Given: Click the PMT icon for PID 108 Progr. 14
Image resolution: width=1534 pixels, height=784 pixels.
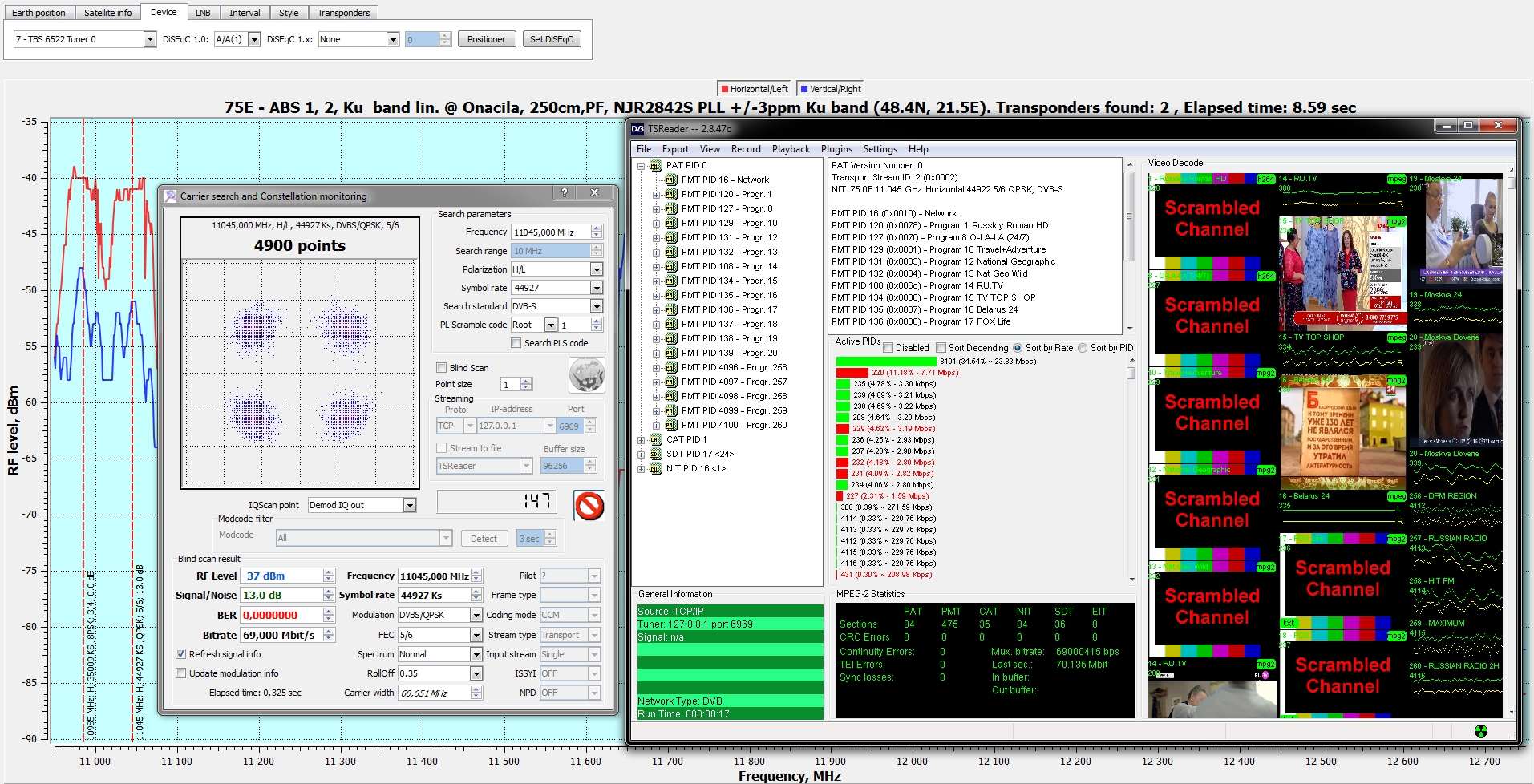Looking at the screenshot, I should 671,266.
